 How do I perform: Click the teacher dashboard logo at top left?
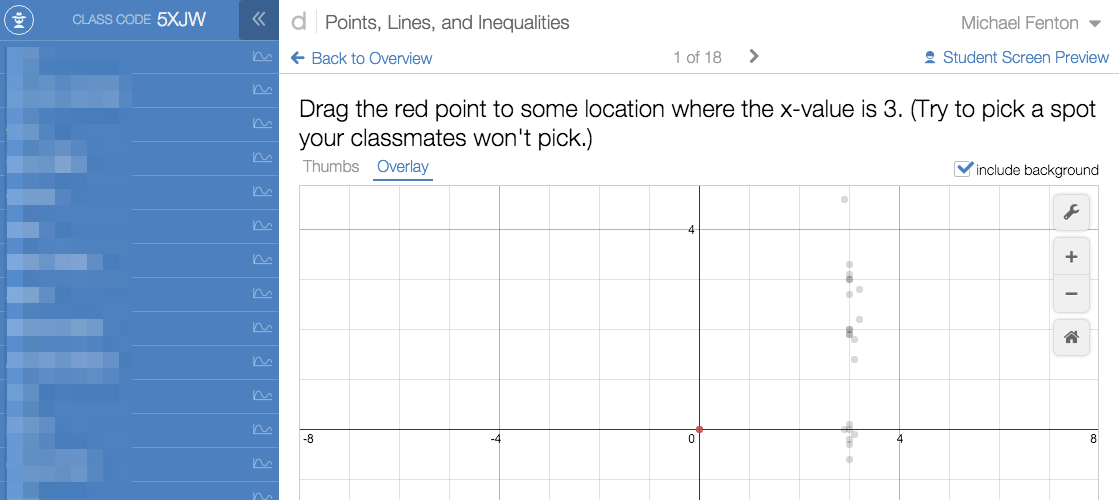click(x=20, y=20)
